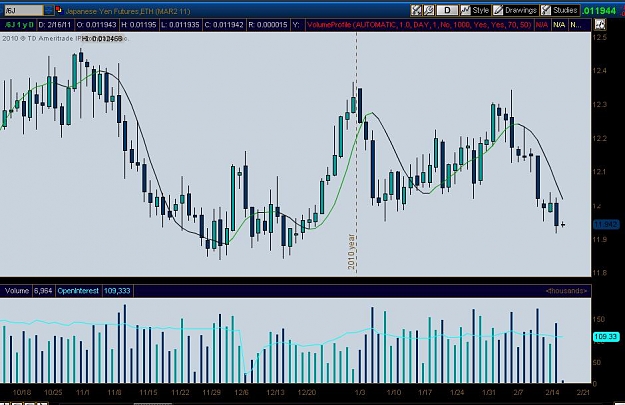Click the yellow N/A study value
Screen dimensions: 625x405
click(559, 25)
